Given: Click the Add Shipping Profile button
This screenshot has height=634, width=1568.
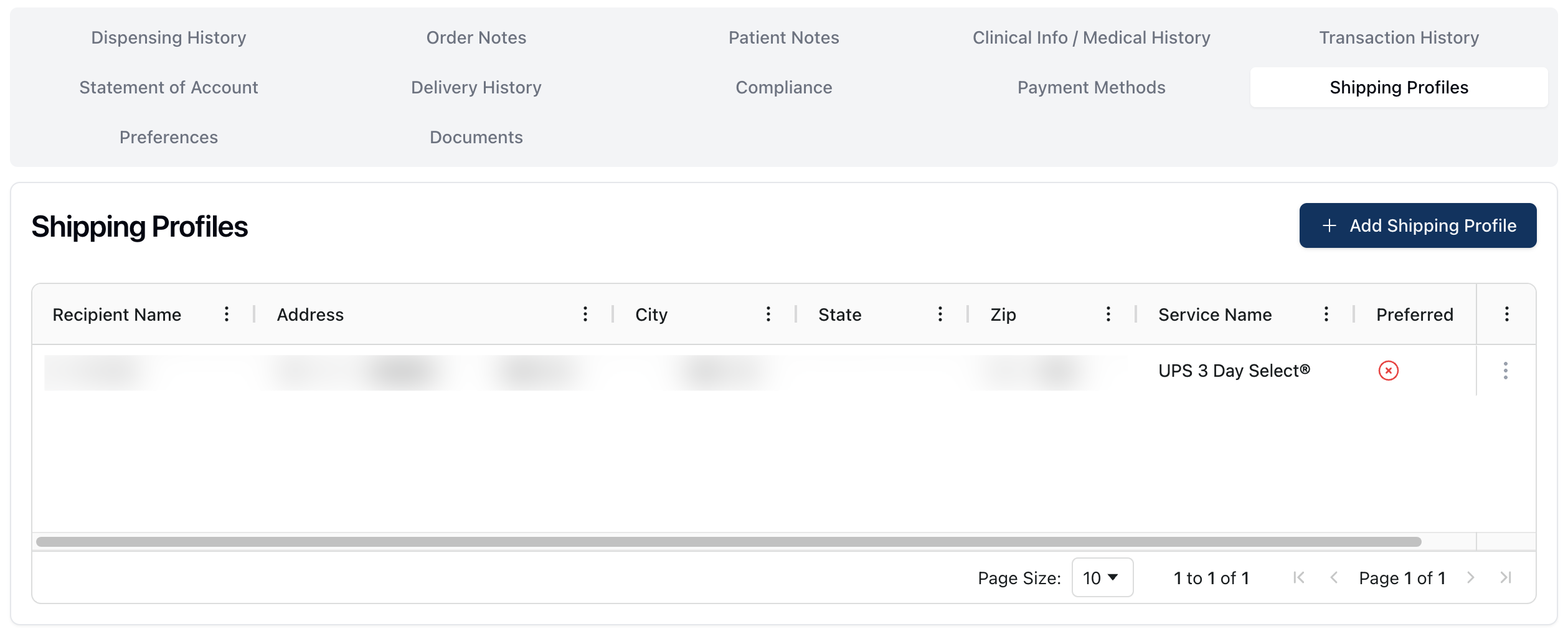Looking at the screenshot, I should (x=1417, y=225).
